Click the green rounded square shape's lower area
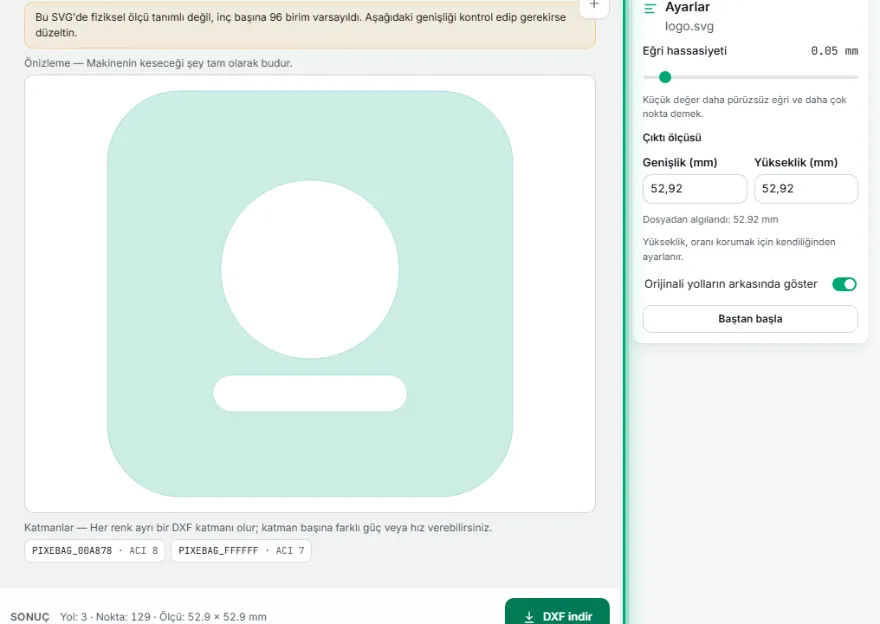Image resolution: width=880 pixels, height=624 pixels. [x=310, y=455]
